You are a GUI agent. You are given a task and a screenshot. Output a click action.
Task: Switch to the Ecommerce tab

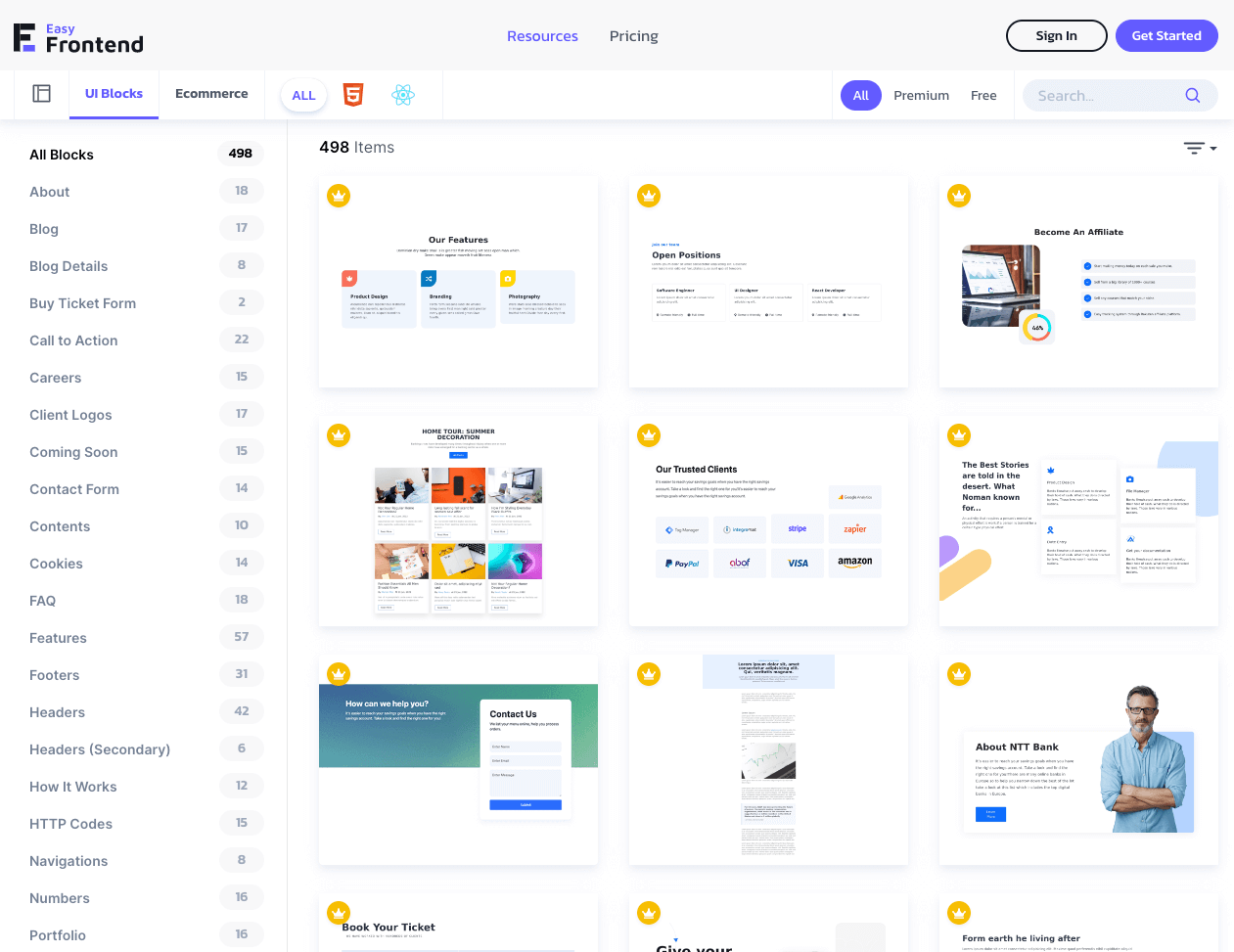[210, 93]
